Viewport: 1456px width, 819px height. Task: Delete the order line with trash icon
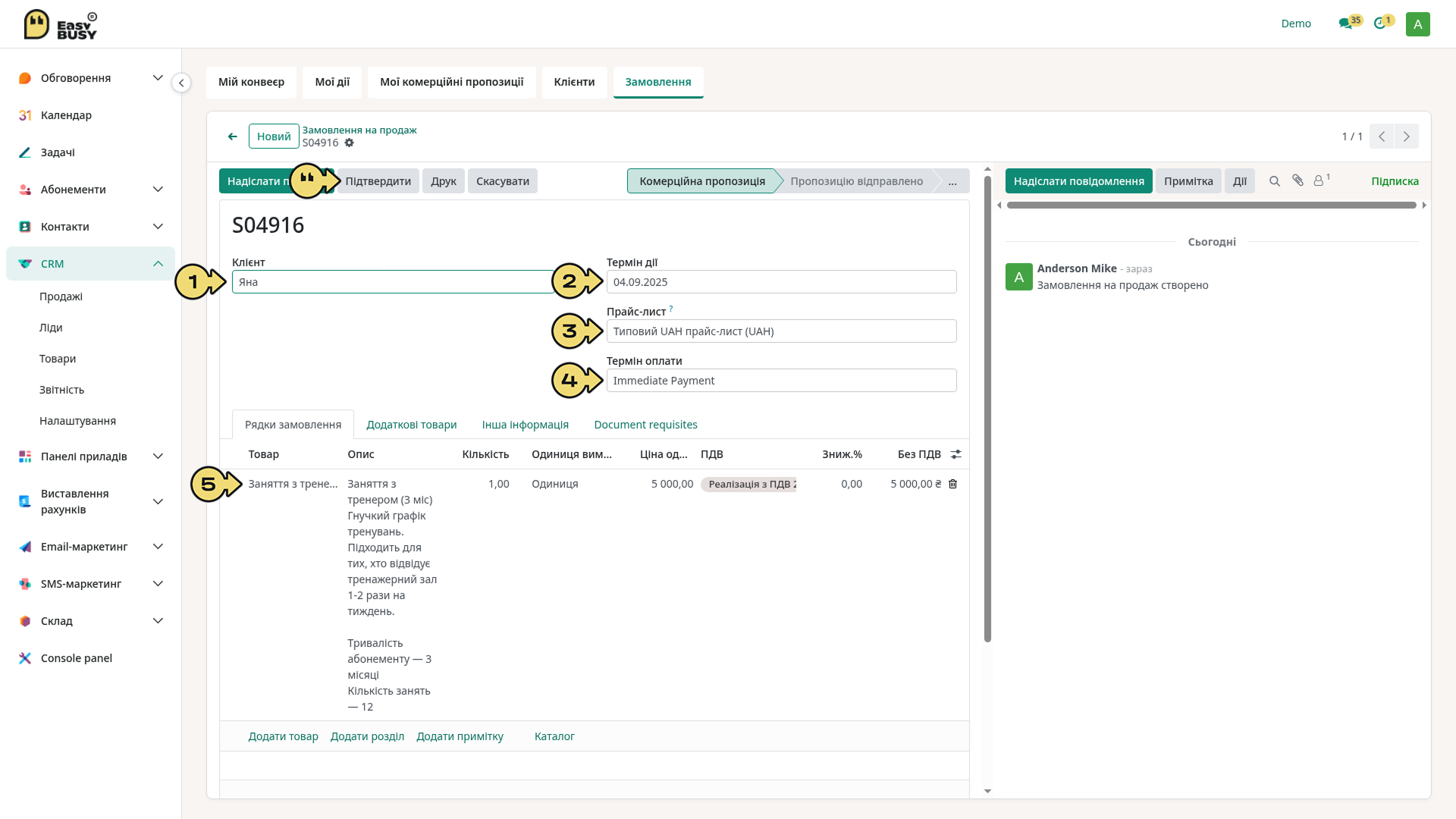(953, 484)
